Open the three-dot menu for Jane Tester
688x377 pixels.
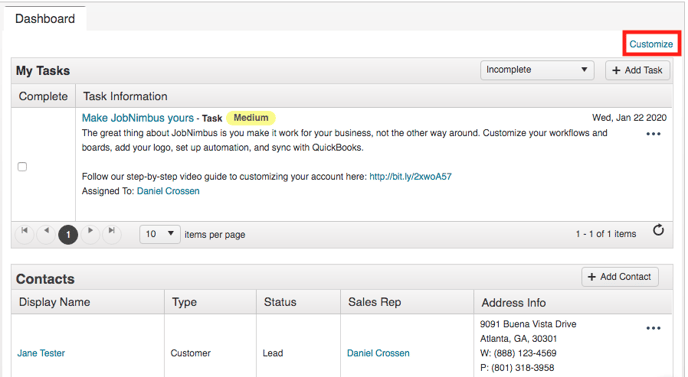click(x=653, y=328)
